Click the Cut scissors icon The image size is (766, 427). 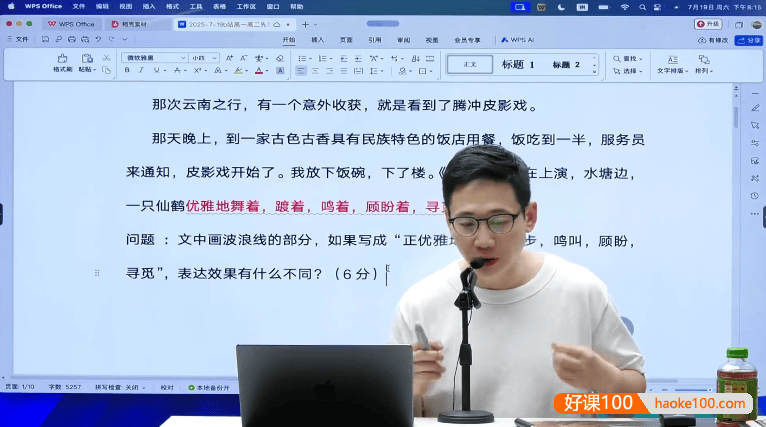click(106, 58)
